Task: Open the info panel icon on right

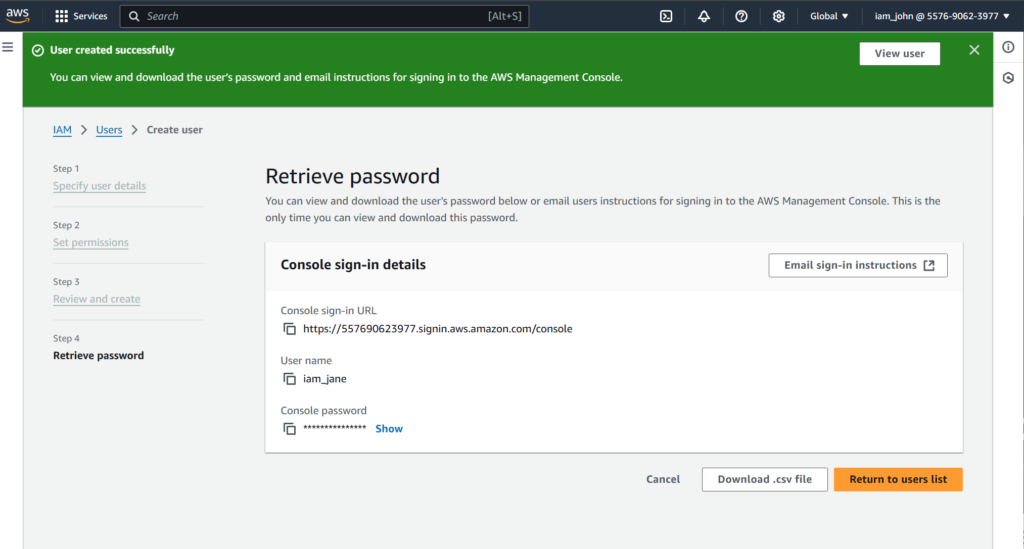Action: 1008,48
